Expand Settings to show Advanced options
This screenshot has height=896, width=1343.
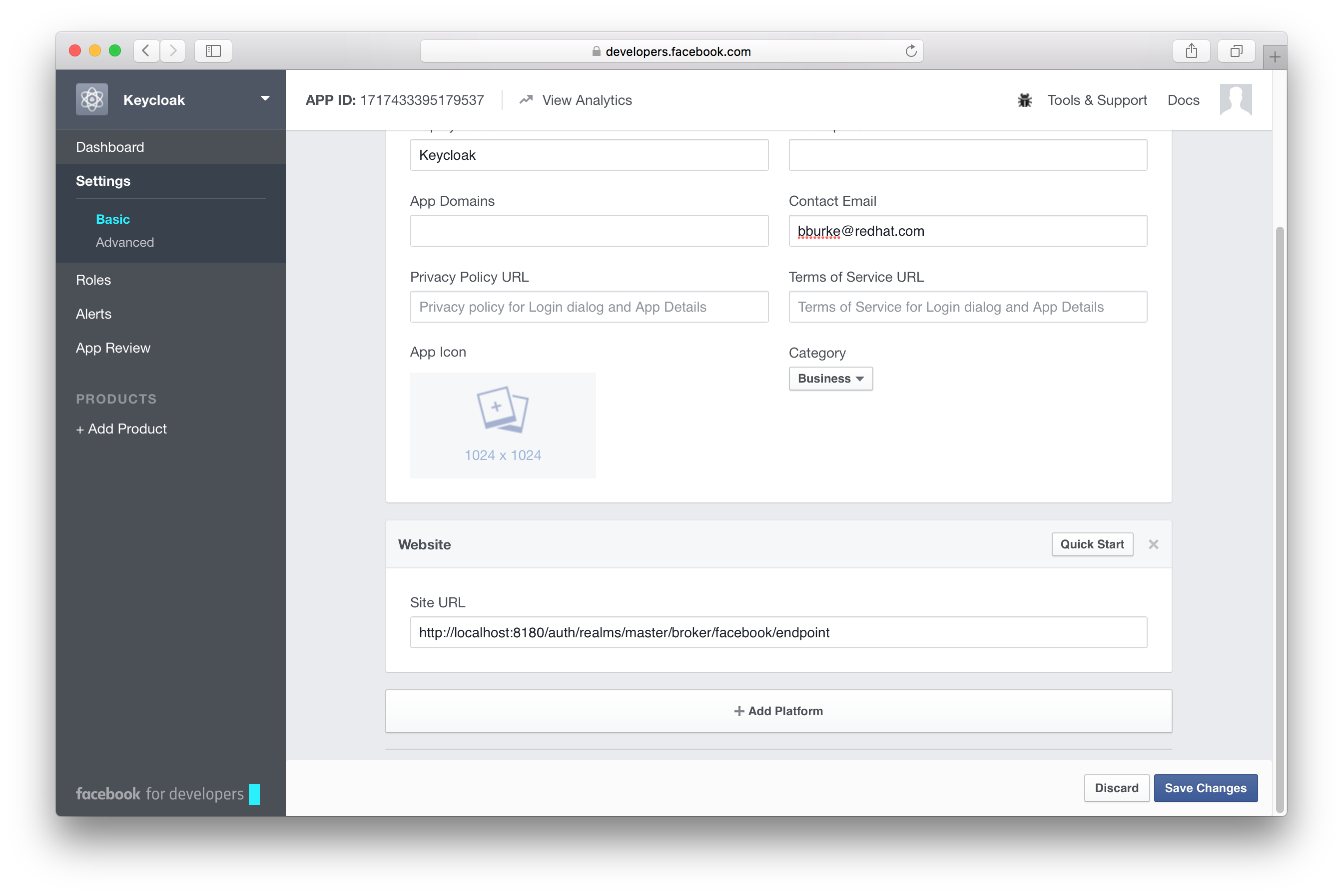(124, 241)
